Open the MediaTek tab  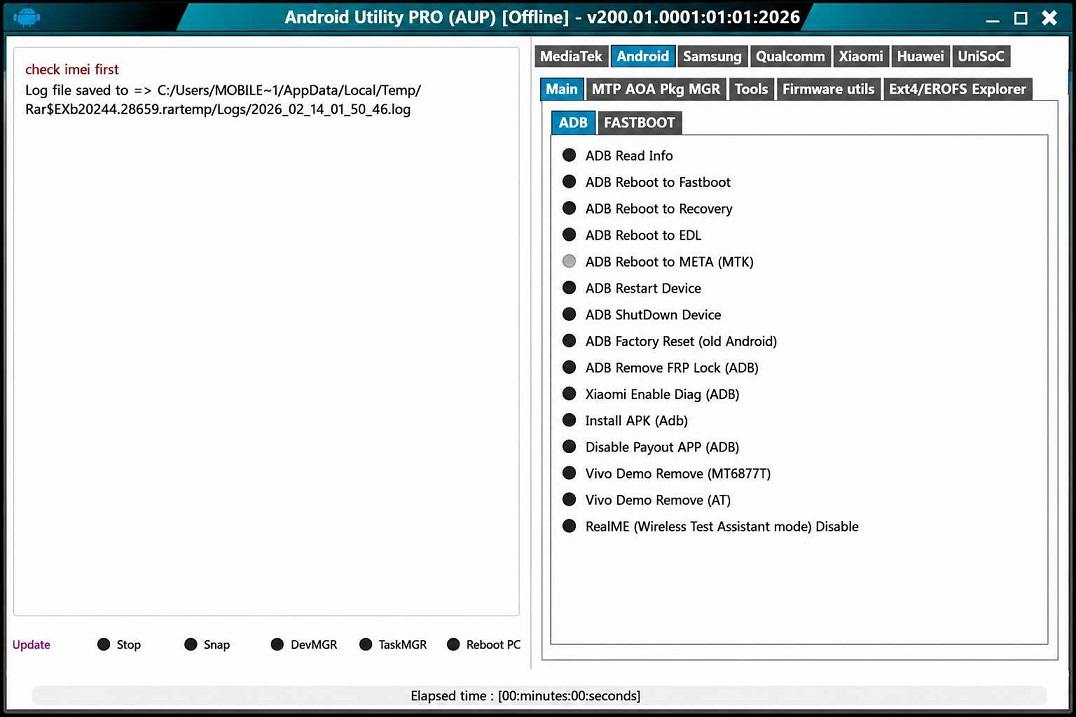(571, 56)
